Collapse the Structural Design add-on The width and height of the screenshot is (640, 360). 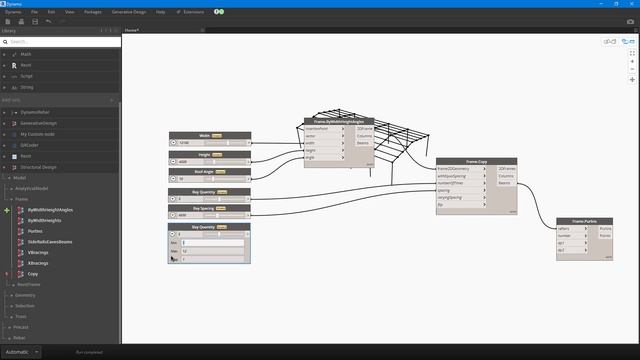pos(4,167)
